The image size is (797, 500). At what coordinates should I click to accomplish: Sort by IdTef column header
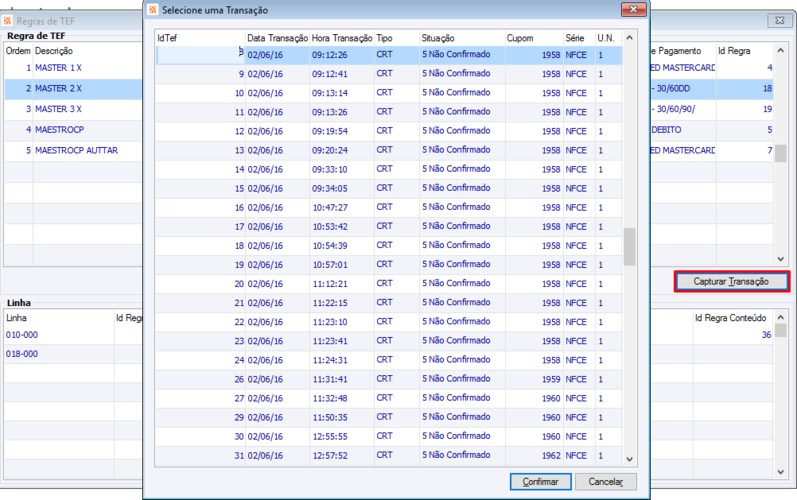(x=200, y=38)
